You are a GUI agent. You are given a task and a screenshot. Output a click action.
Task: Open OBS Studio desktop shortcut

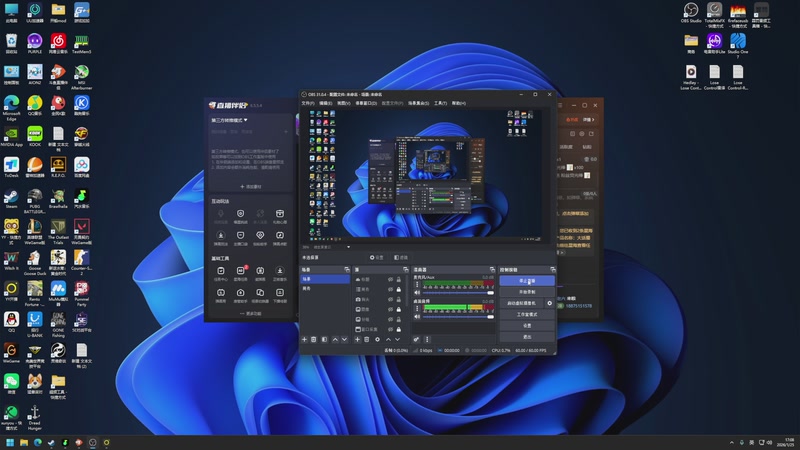(x=691, y=13)
